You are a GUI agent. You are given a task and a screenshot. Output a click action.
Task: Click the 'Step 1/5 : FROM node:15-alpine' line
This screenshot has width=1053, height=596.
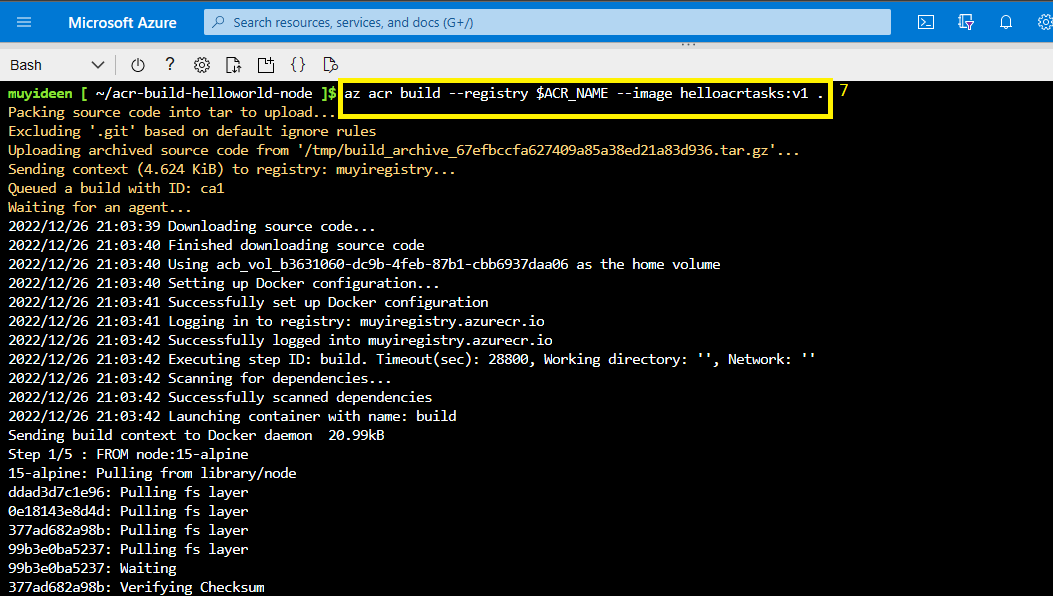coord(128,454)
